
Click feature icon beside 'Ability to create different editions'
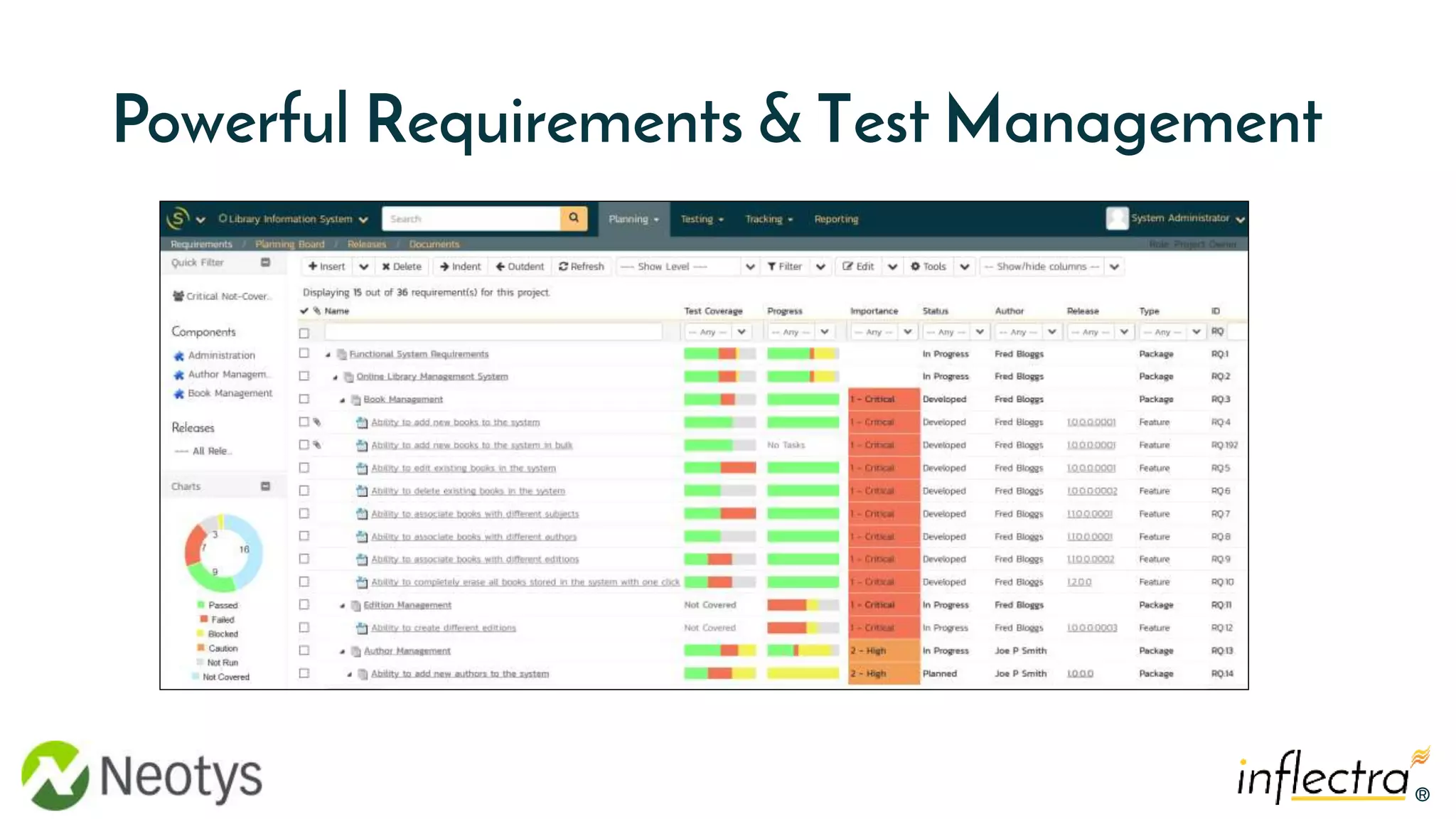[x=362, y=628]
